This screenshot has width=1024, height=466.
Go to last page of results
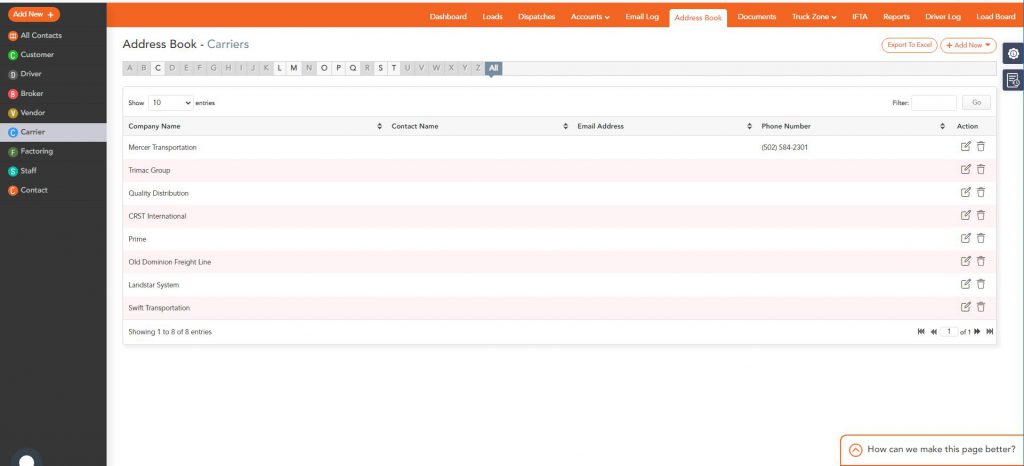tap(989, 332)
